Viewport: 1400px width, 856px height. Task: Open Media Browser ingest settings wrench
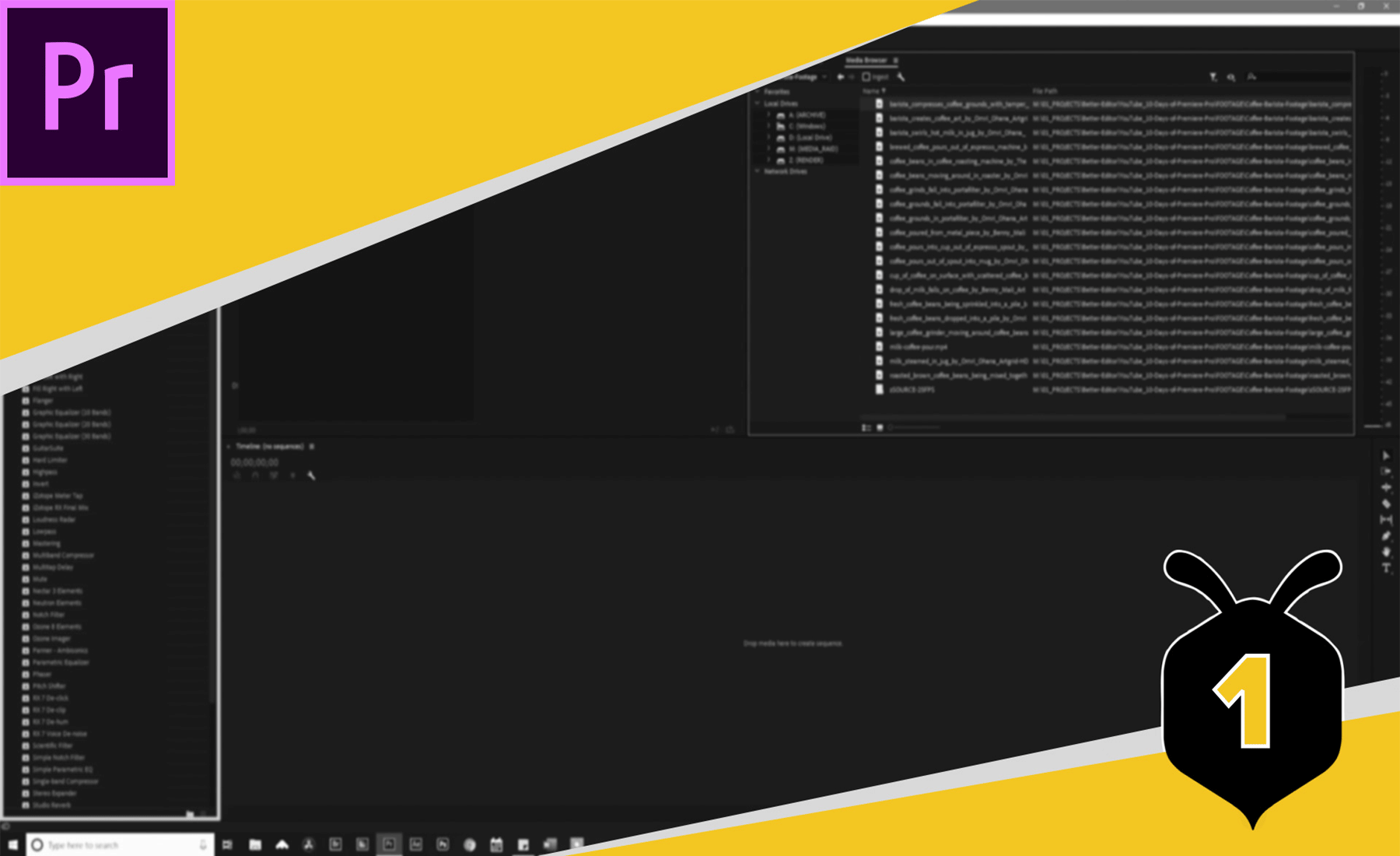901,77
